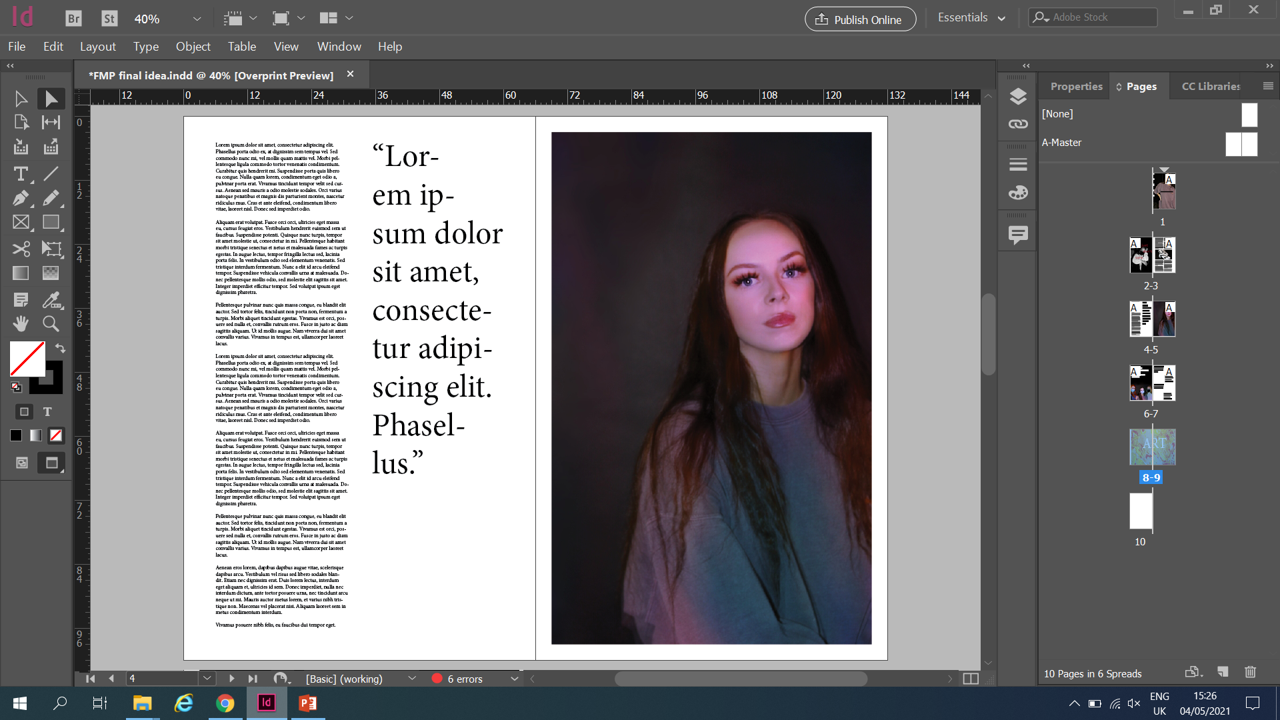Open the page number dropdown arrow
The image size is (1280, 720).
pyautogui.click(x=207, y=678)
